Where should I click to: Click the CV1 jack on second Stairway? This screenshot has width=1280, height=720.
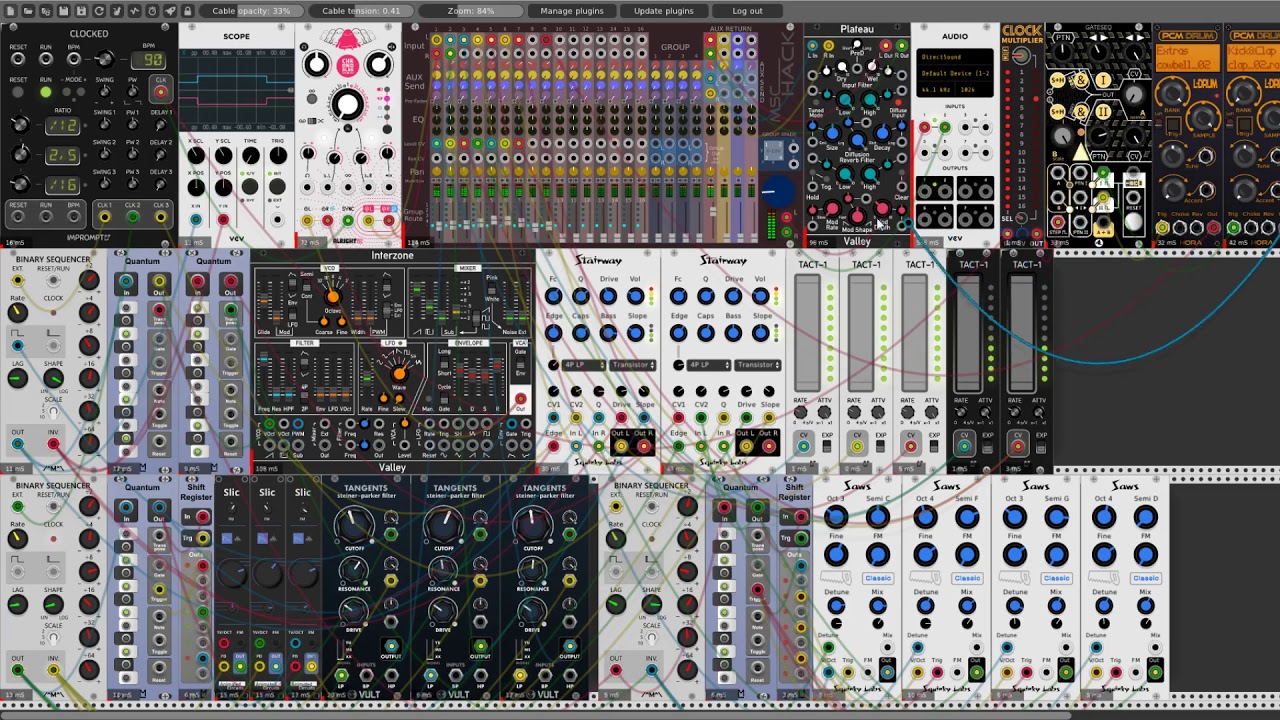click(x=680, y=419)
